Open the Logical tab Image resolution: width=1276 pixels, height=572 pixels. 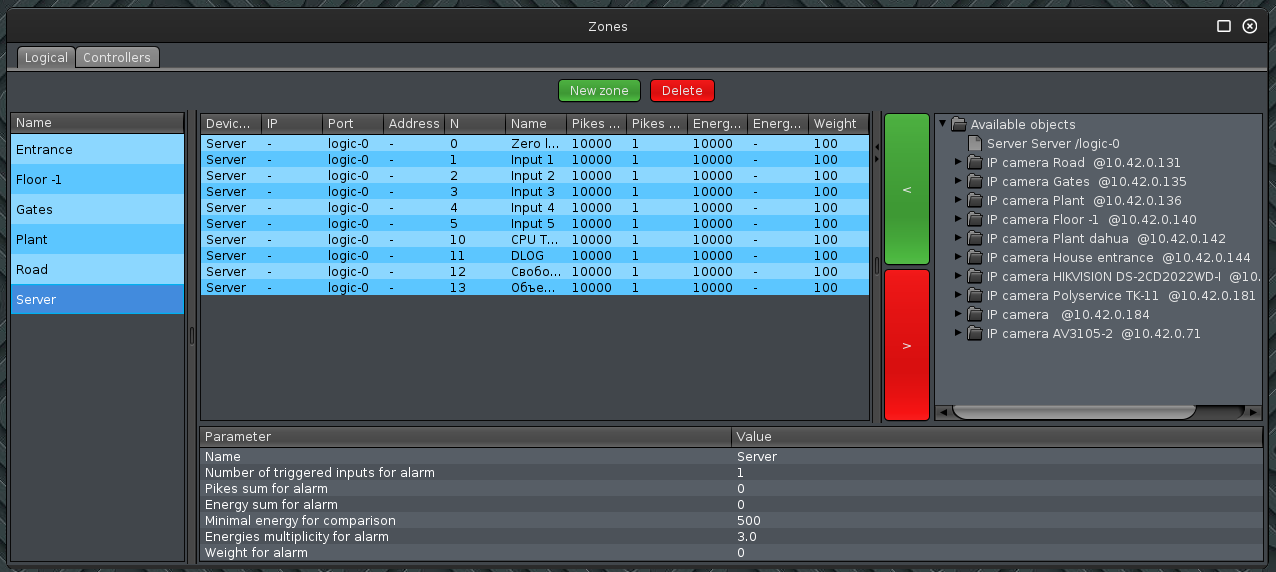[46, 58]
